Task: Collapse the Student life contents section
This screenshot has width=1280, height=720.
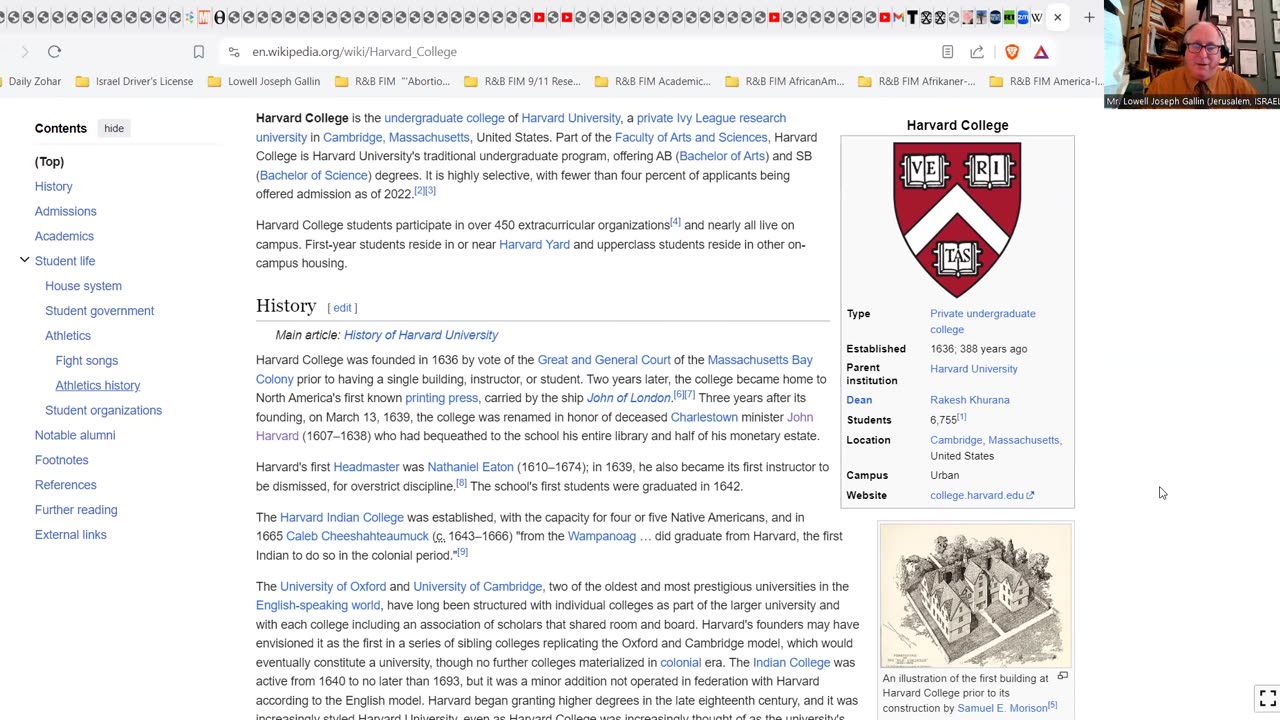Action: 24,260
